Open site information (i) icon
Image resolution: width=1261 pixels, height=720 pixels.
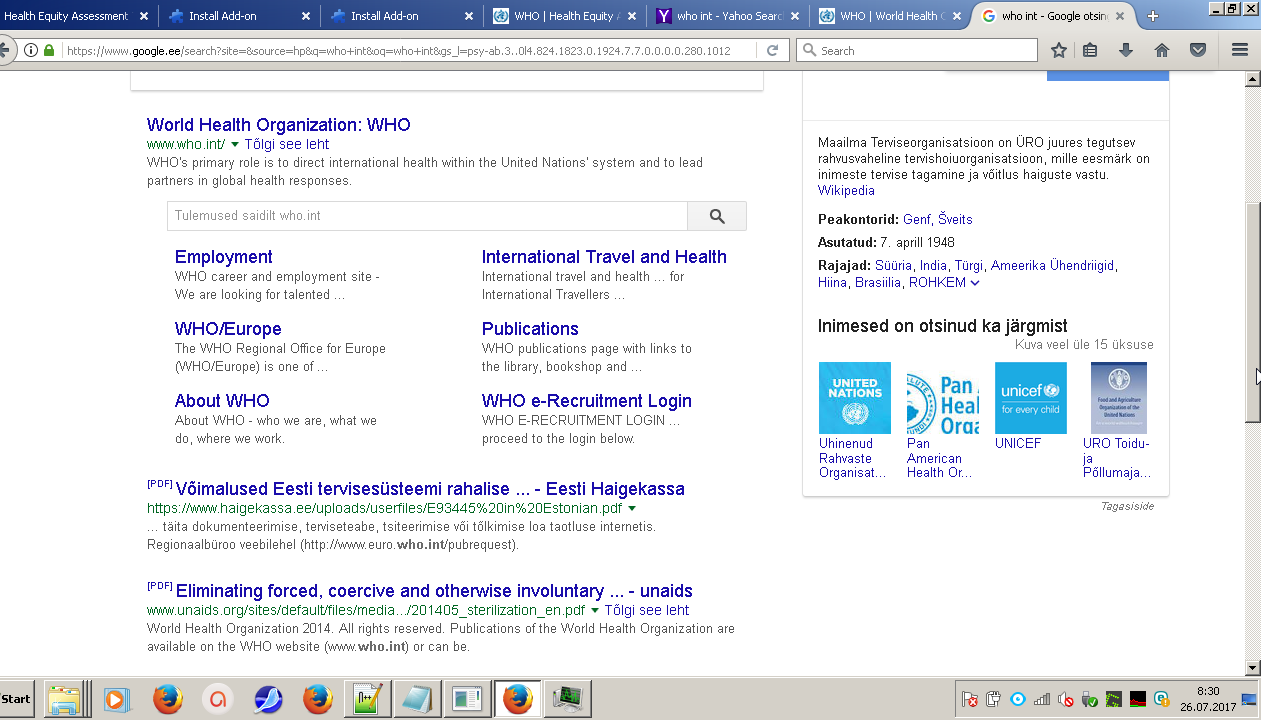(31, 50)
